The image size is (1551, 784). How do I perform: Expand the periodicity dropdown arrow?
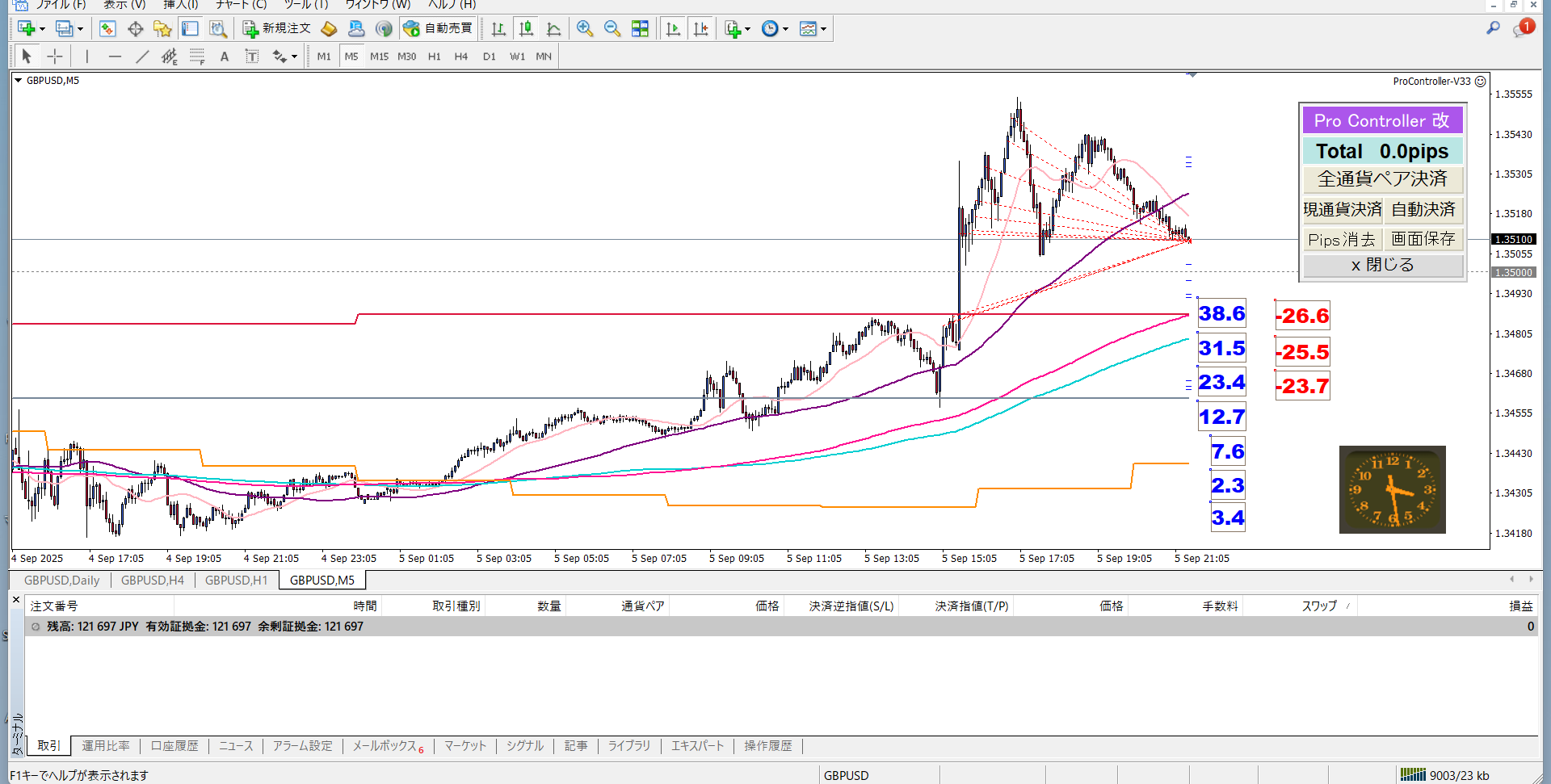785,29
